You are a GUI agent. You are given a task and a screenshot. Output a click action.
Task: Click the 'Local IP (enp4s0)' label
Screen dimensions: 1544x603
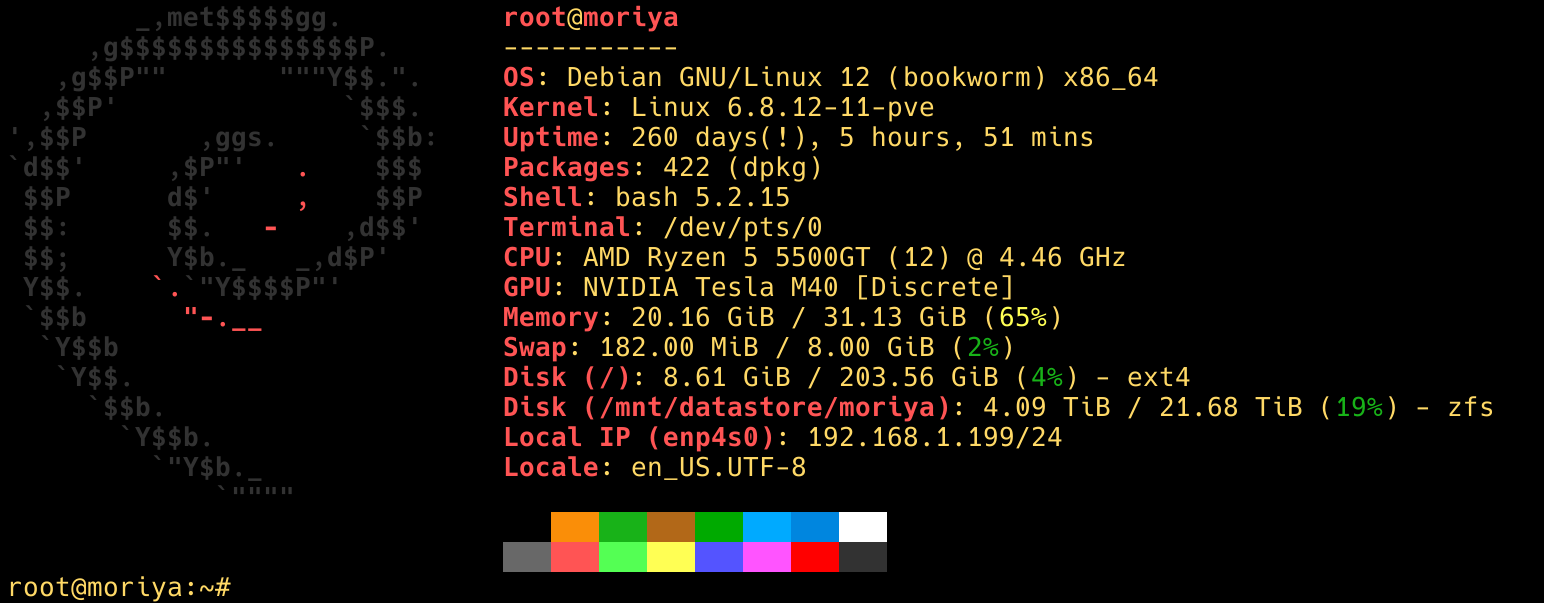(x=639, y=438)
